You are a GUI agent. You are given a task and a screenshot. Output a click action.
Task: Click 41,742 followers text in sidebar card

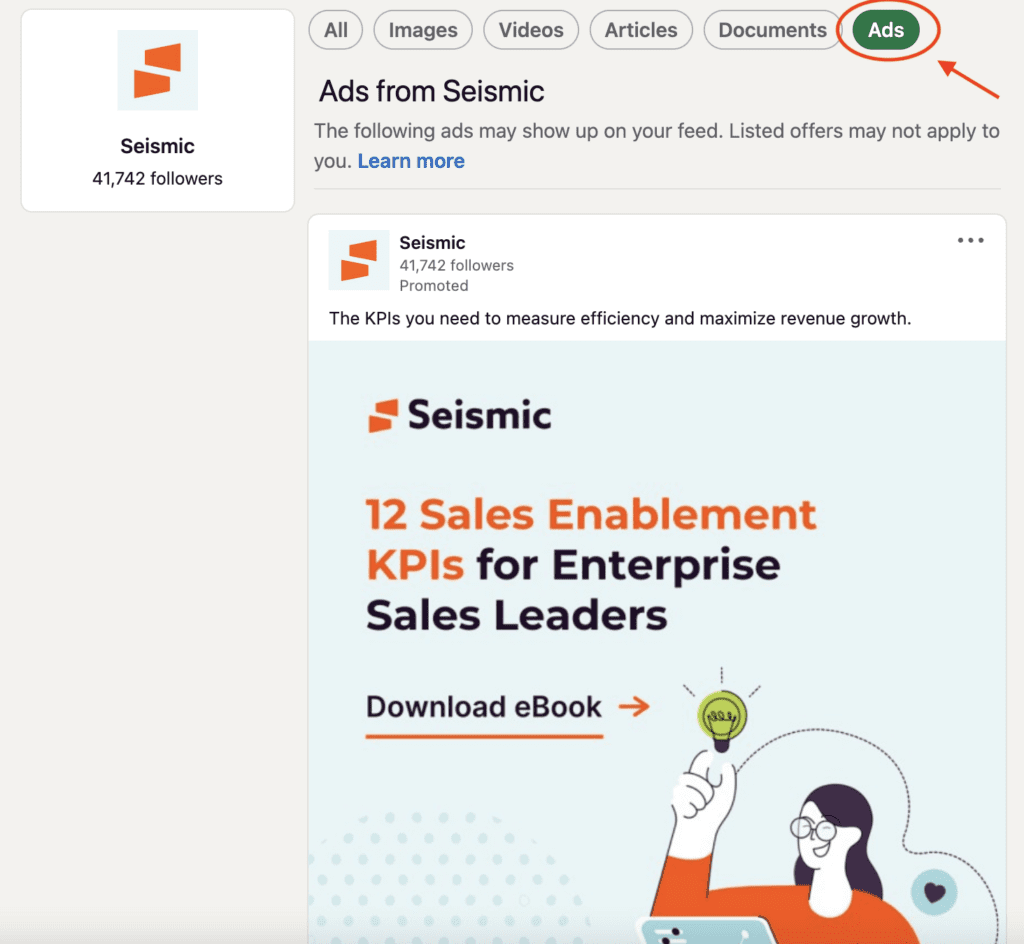[x=157, y=179]
